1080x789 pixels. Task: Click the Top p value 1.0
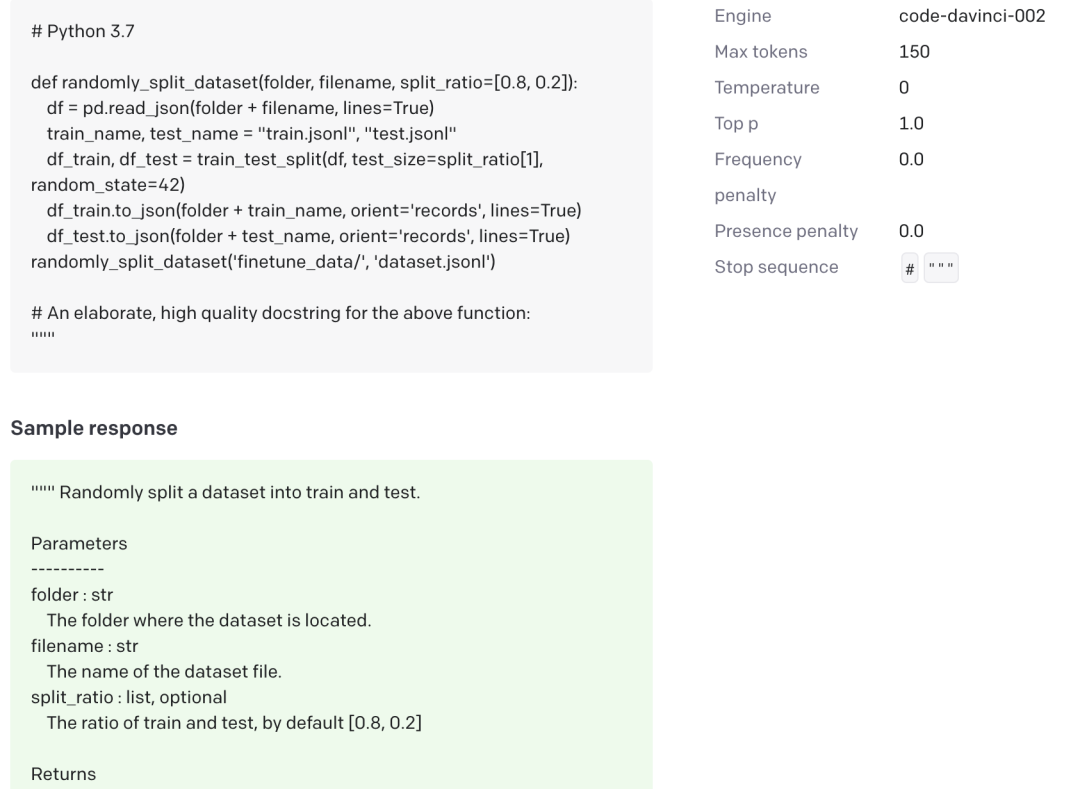(911, 124)
